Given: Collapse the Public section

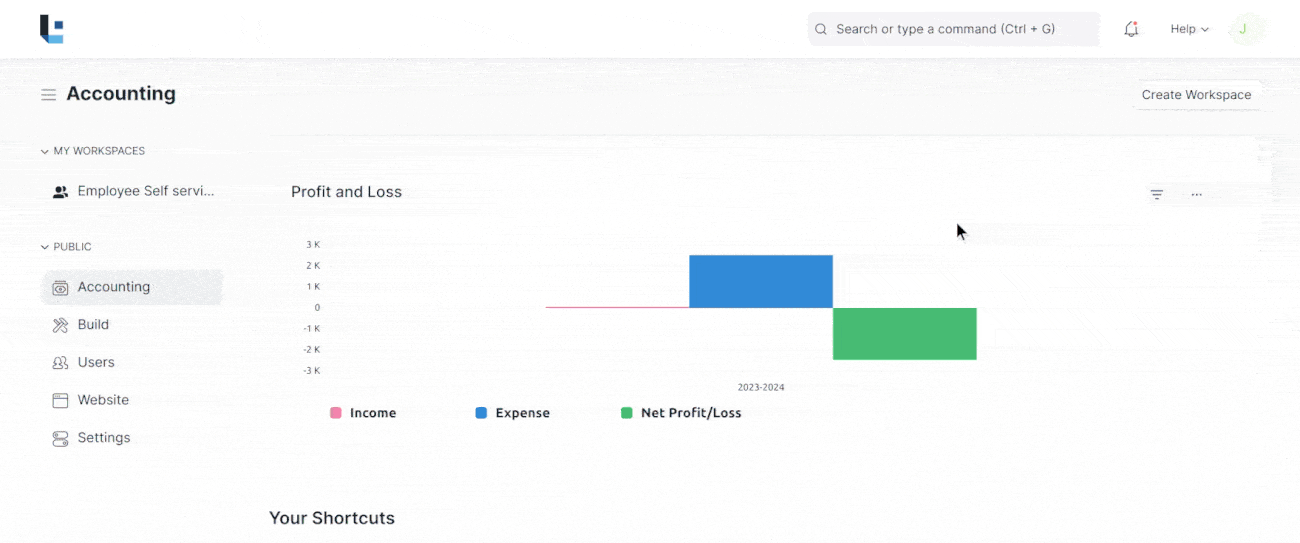Looking at the screenshot, I should click(45, 247).
